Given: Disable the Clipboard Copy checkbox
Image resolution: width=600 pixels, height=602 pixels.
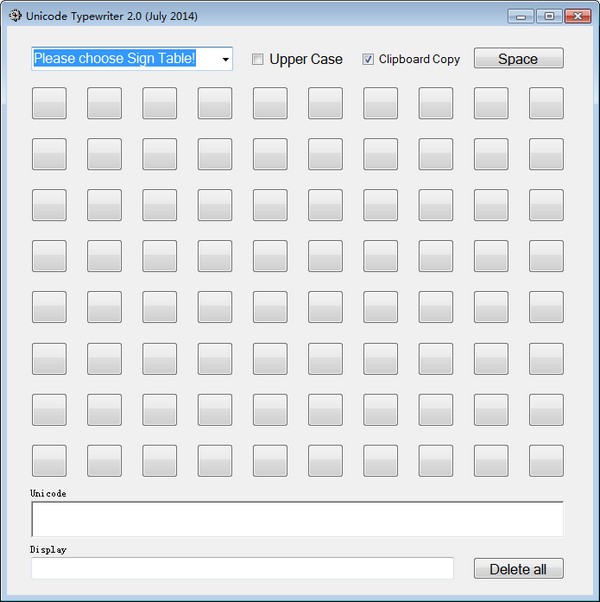Looking at the screenshot, I should (368, 59).
